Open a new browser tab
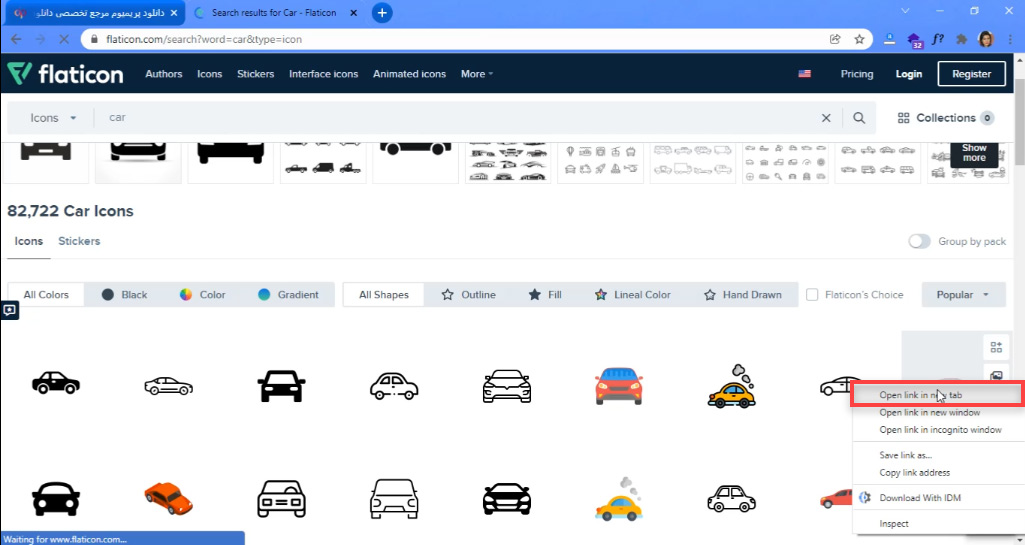1025x545 pixels. pos(382,12)
